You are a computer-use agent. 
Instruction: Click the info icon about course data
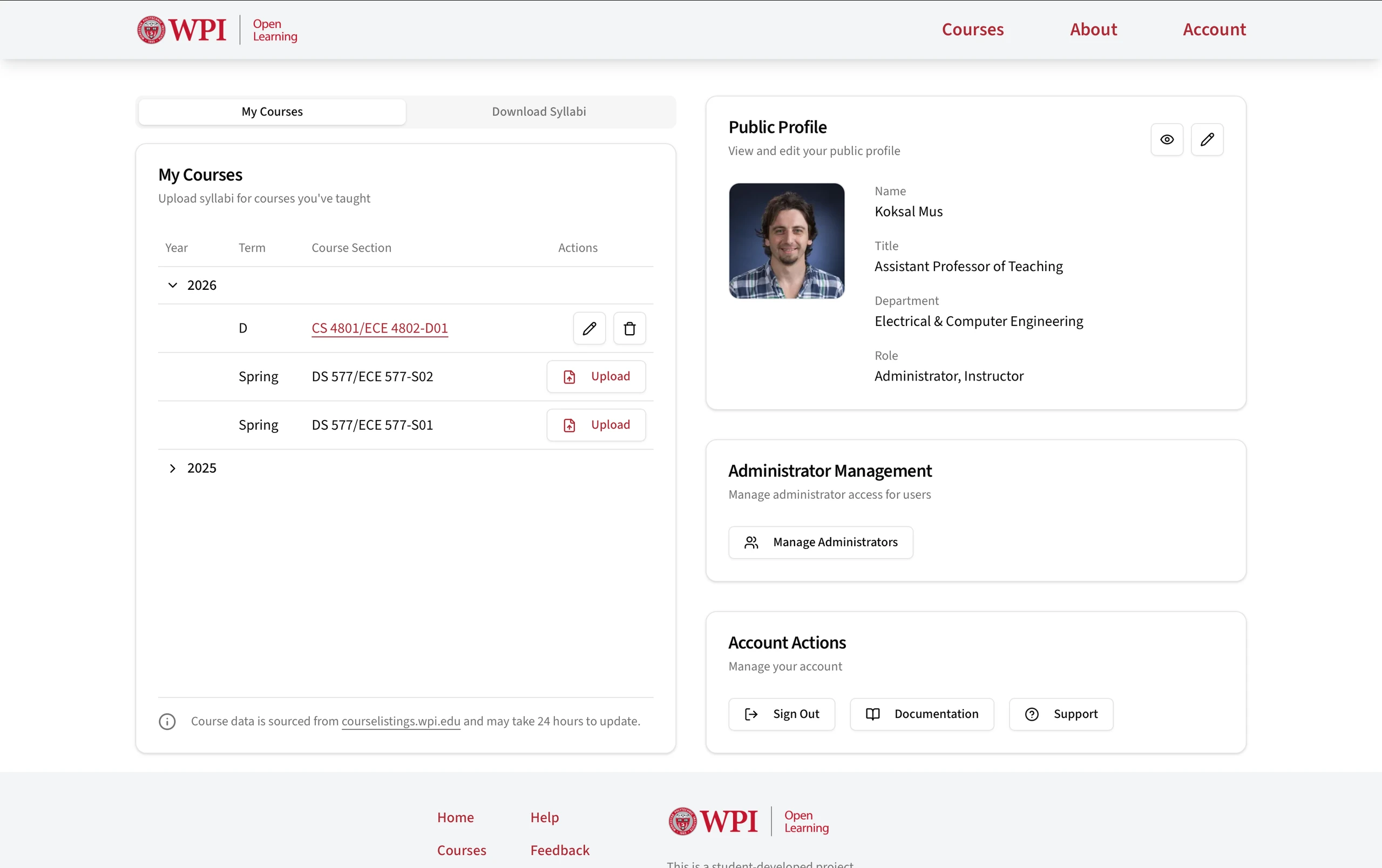pos(167,722)
